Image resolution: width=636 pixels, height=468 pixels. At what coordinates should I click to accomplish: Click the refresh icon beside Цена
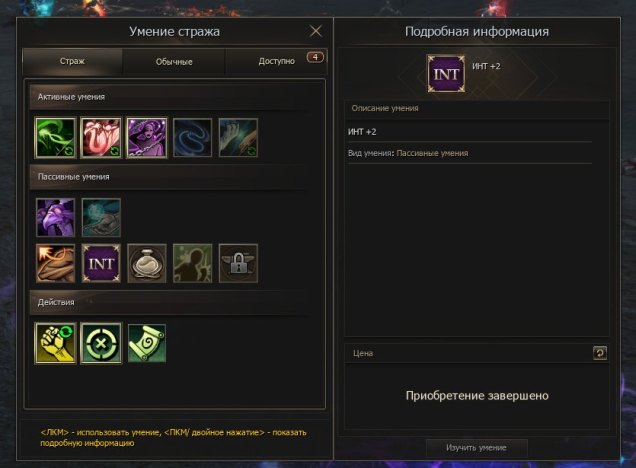[600, 353]
